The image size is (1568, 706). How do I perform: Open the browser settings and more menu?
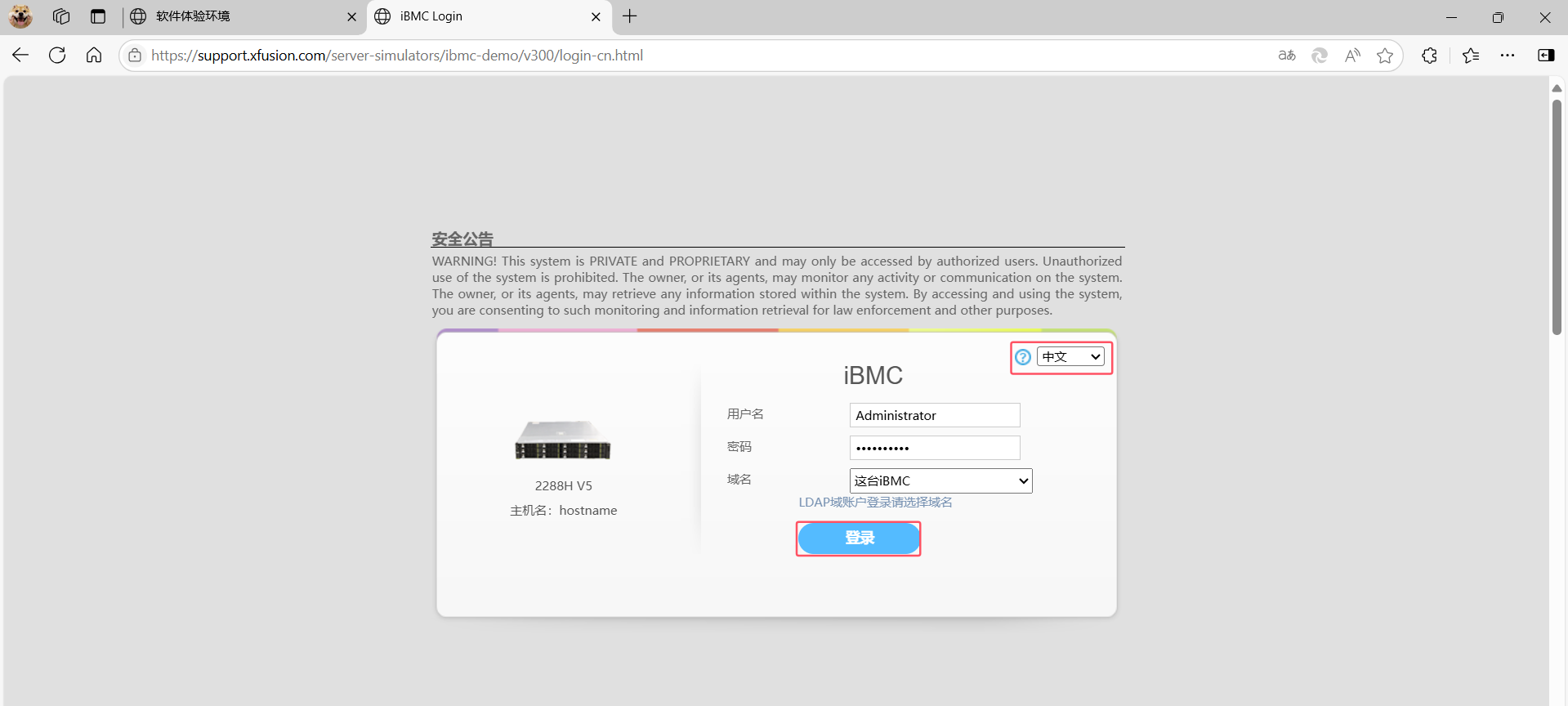coord(1508,56)
